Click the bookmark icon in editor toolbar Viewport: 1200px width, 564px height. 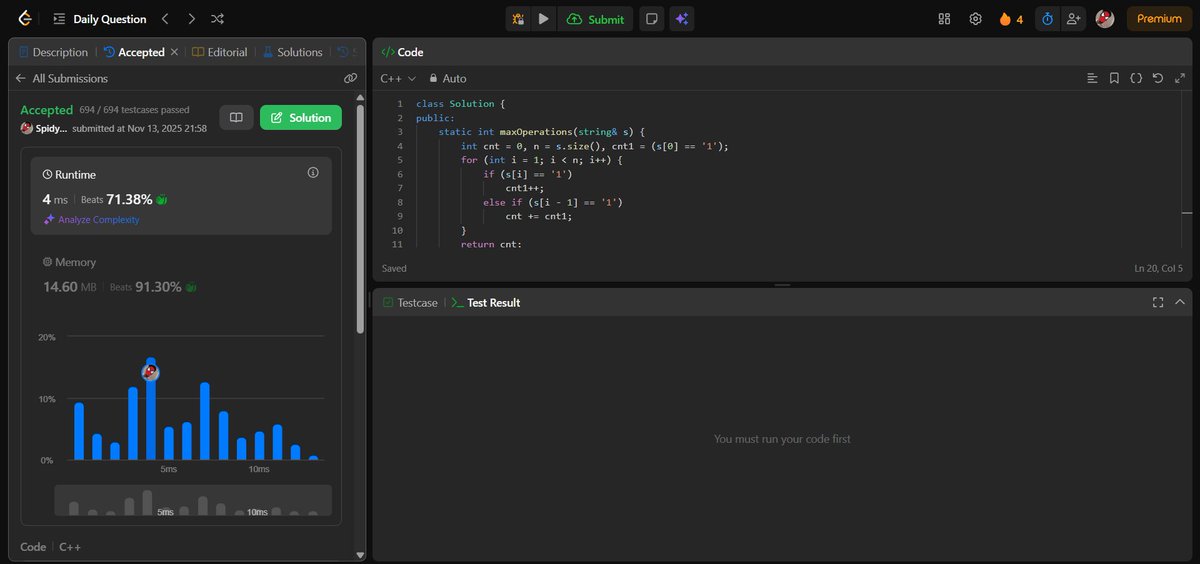(1114, 78)
